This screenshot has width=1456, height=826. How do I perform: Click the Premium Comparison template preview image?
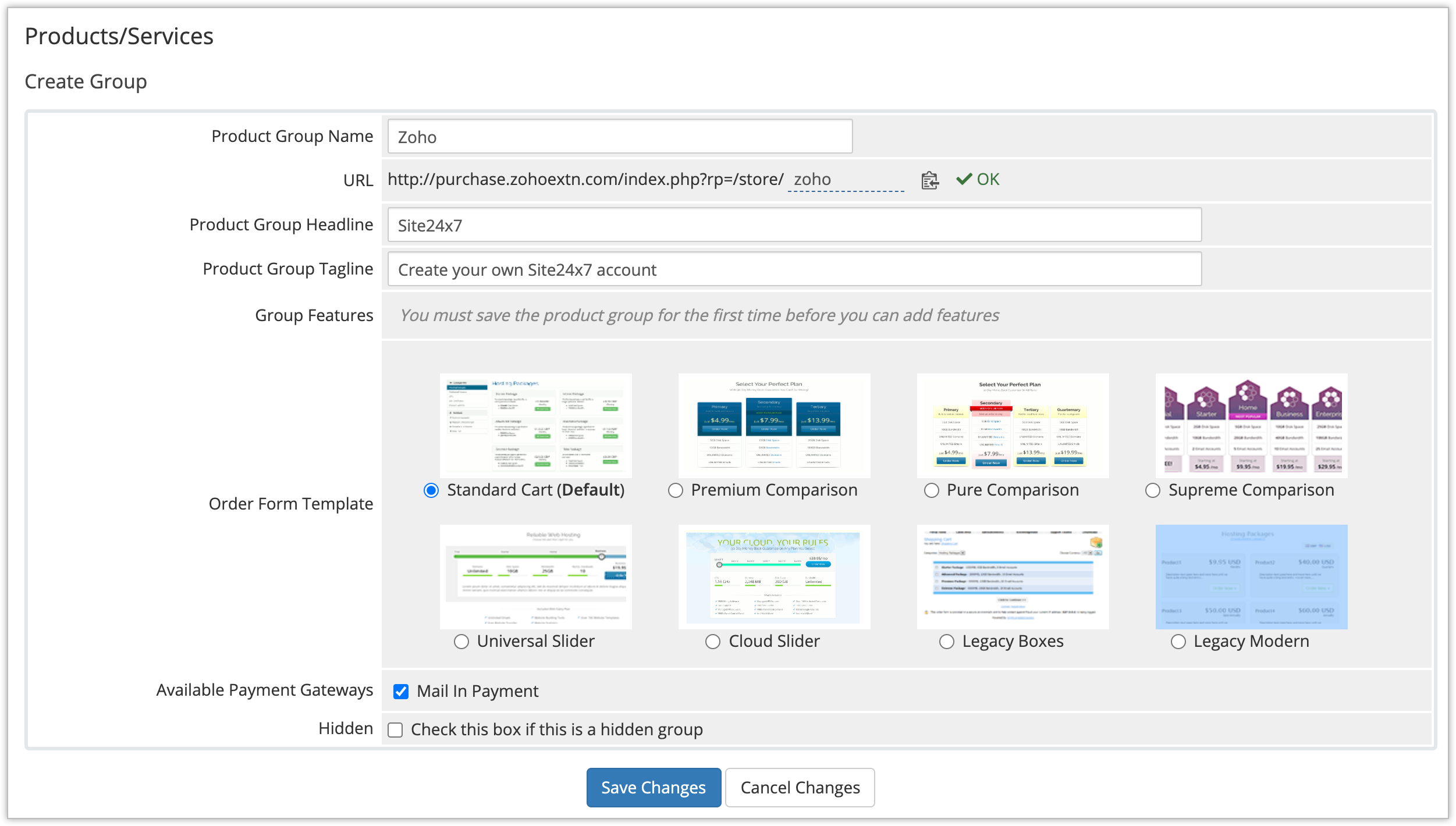pos(774,425)
